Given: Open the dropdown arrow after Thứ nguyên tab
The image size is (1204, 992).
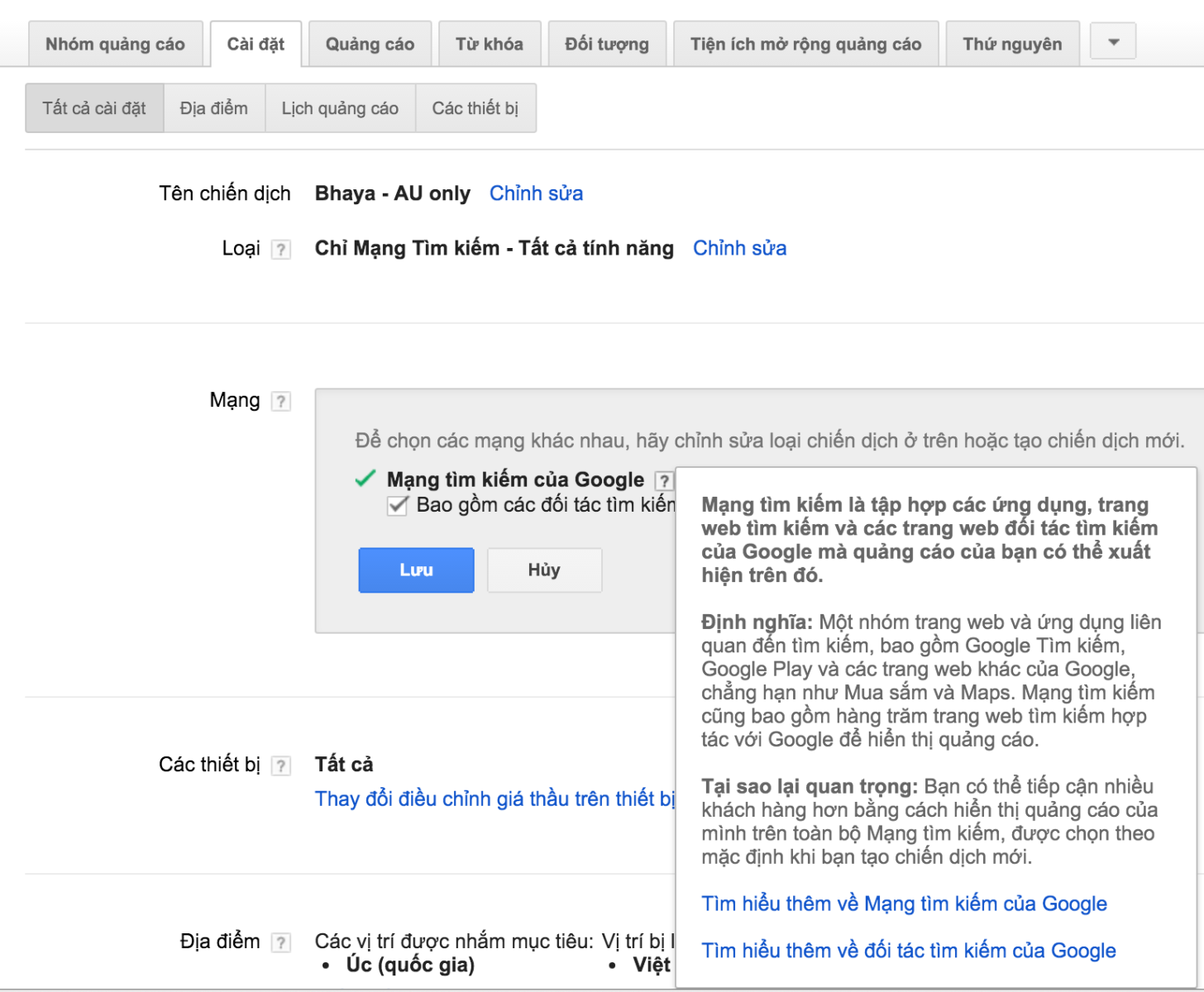Looking at the screenshot, I should [1111, 41].
